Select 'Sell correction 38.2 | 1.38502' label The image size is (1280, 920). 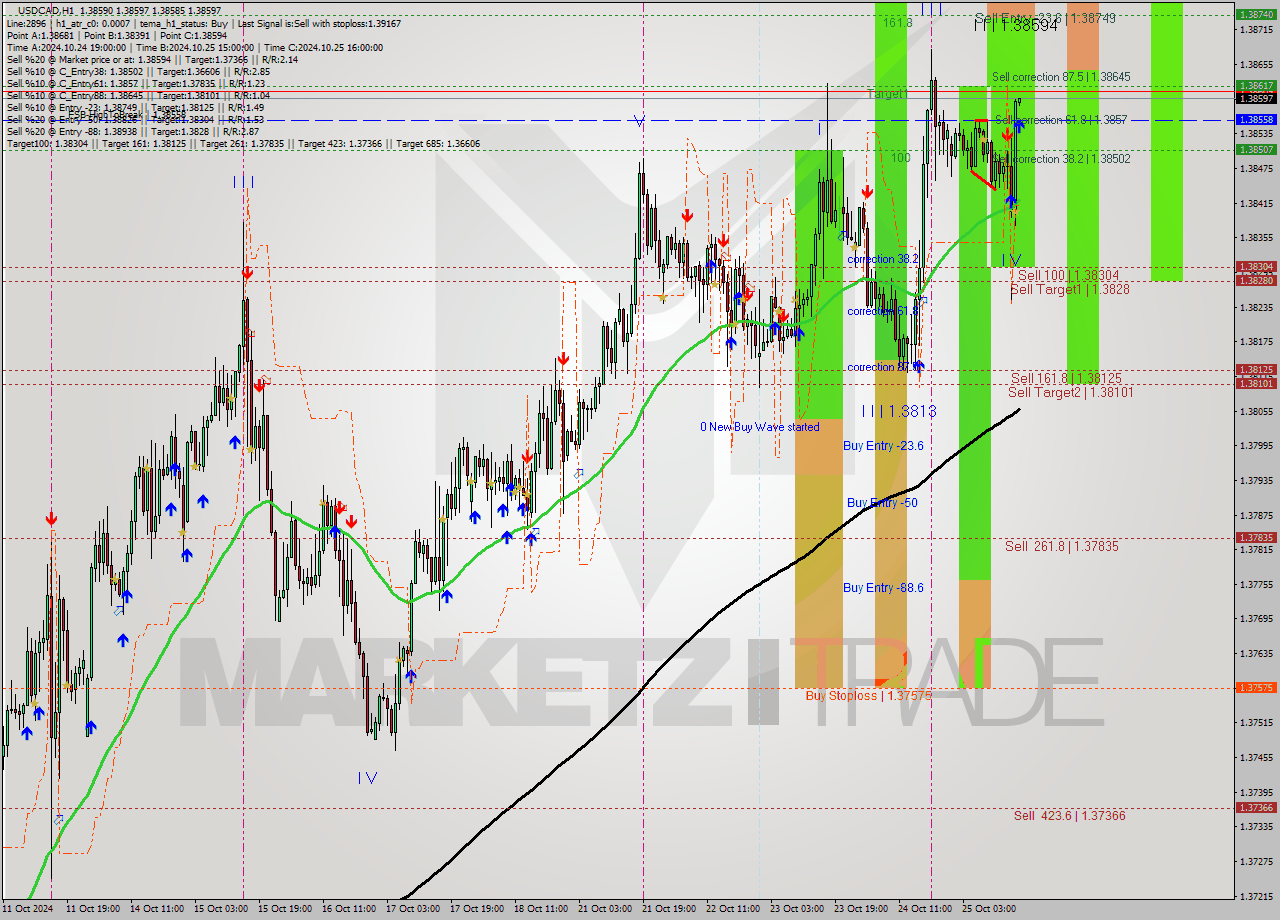tap(1062, 159)
